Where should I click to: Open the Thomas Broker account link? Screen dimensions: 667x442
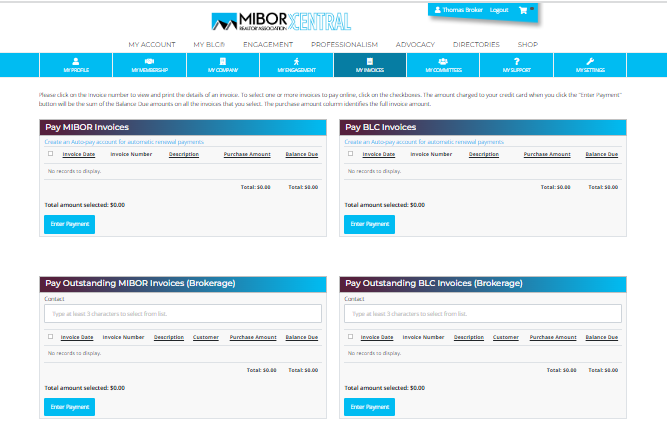pyautogui.click(x=462, y=10)
